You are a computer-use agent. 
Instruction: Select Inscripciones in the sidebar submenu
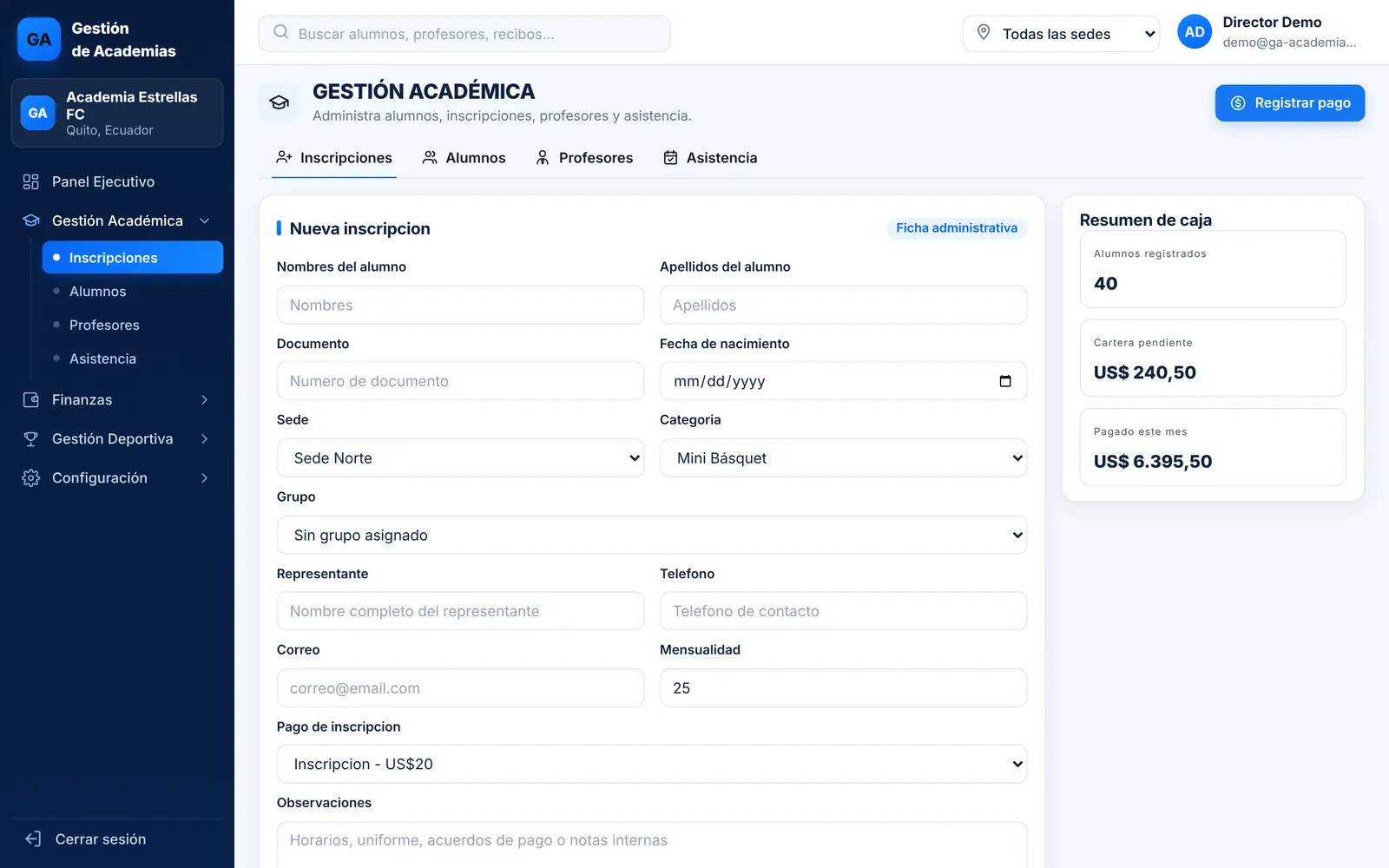[x=133, y=258]
